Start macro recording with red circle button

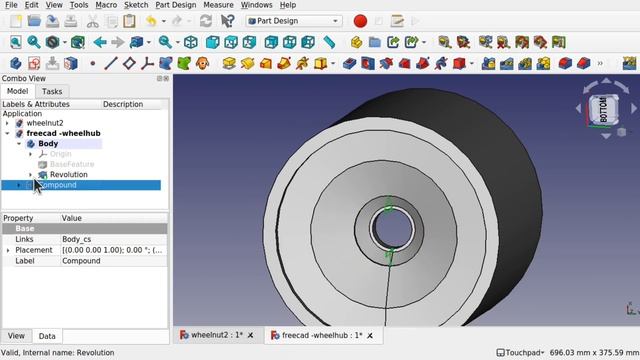tap(360, 21)
